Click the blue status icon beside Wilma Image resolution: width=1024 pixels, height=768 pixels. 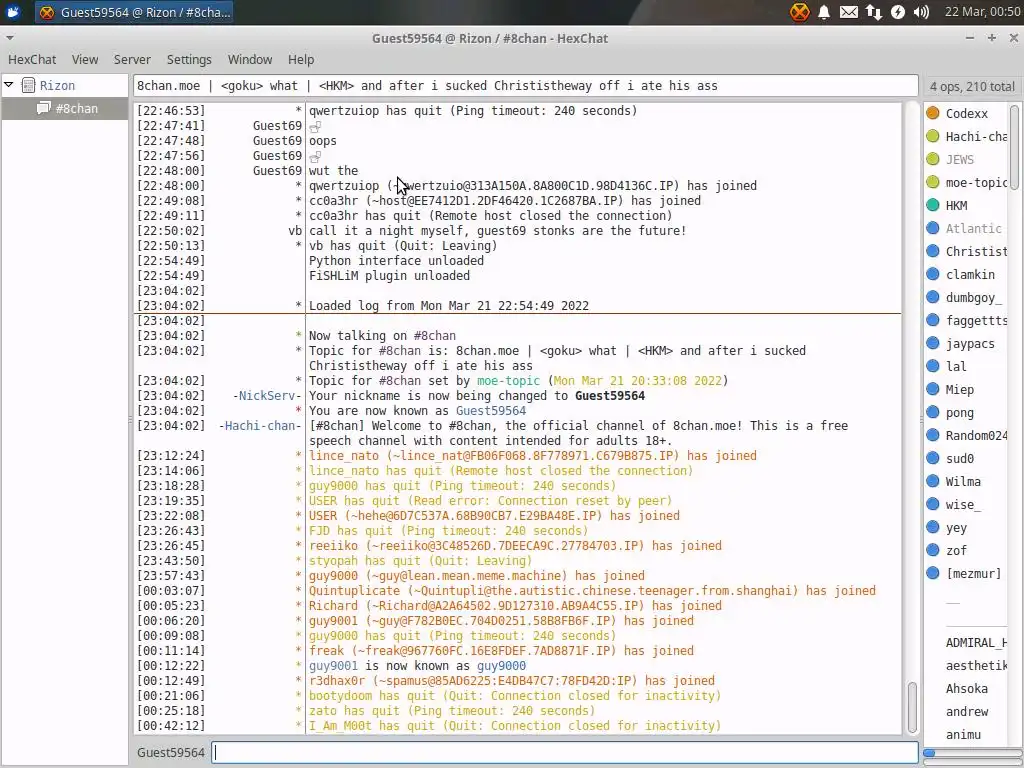pyautogui.click(x=933, y=481)
